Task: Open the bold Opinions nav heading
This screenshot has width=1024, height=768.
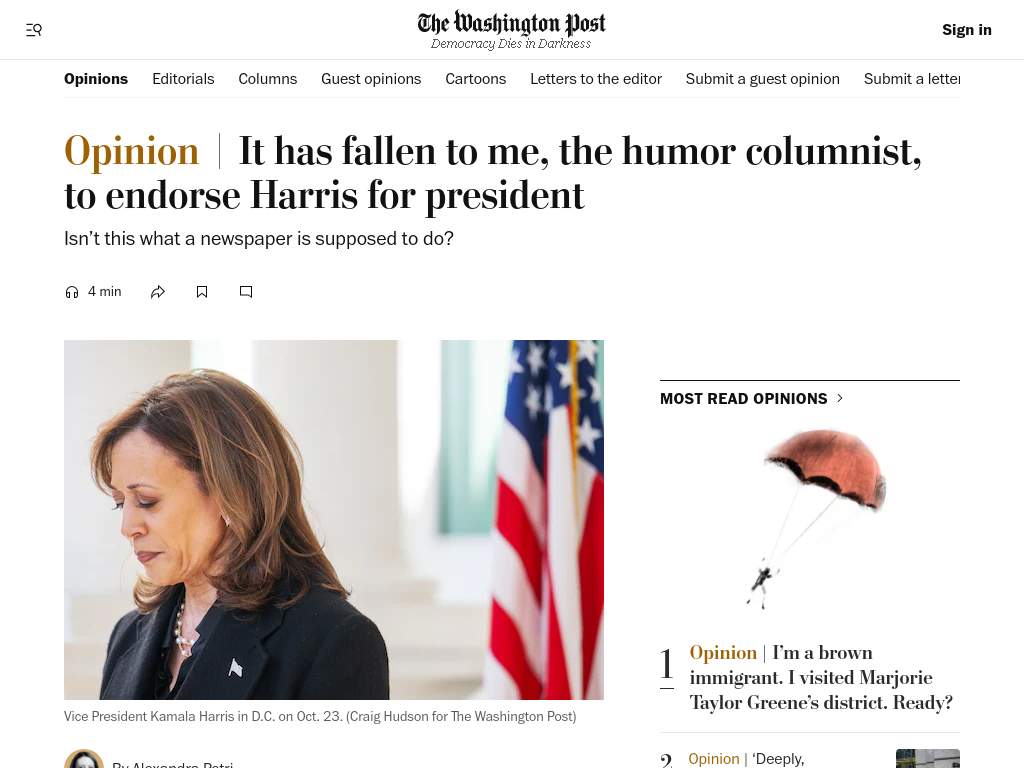Action: (96, 79)
